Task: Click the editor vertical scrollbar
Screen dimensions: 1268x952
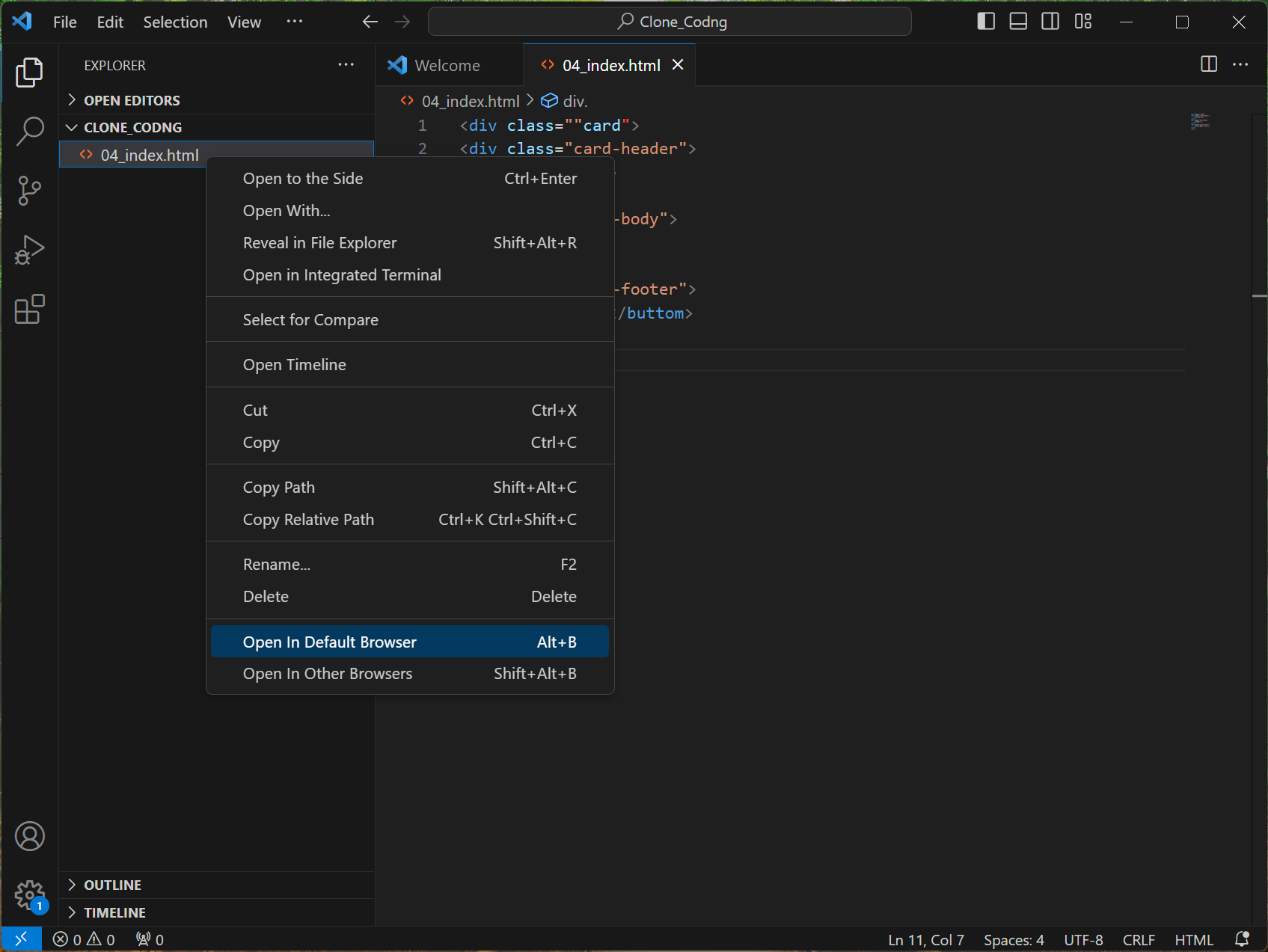Action: coord(1260,519)
